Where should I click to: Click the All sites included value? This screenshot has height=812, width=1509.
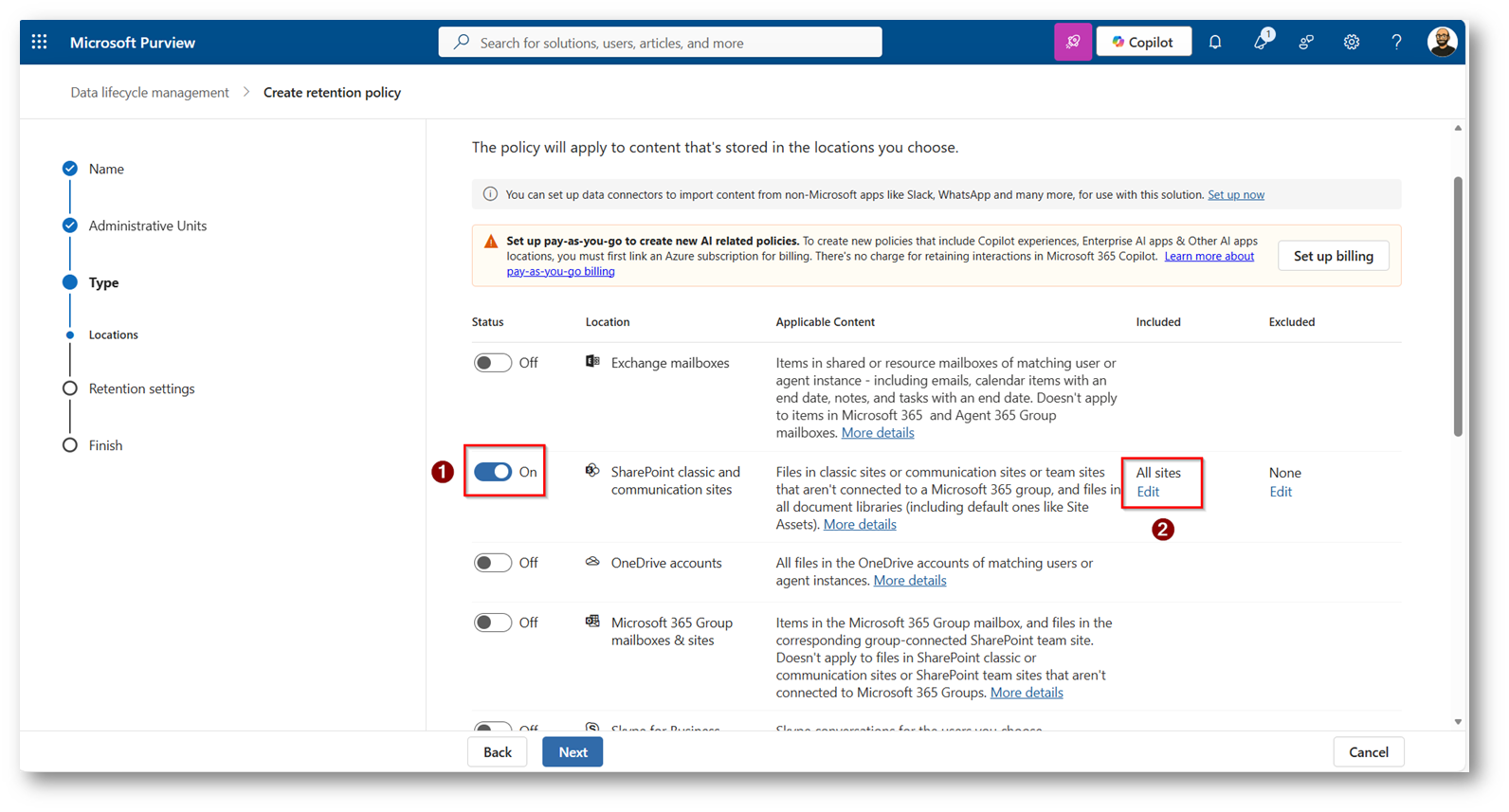click(x=1158, y=472)
